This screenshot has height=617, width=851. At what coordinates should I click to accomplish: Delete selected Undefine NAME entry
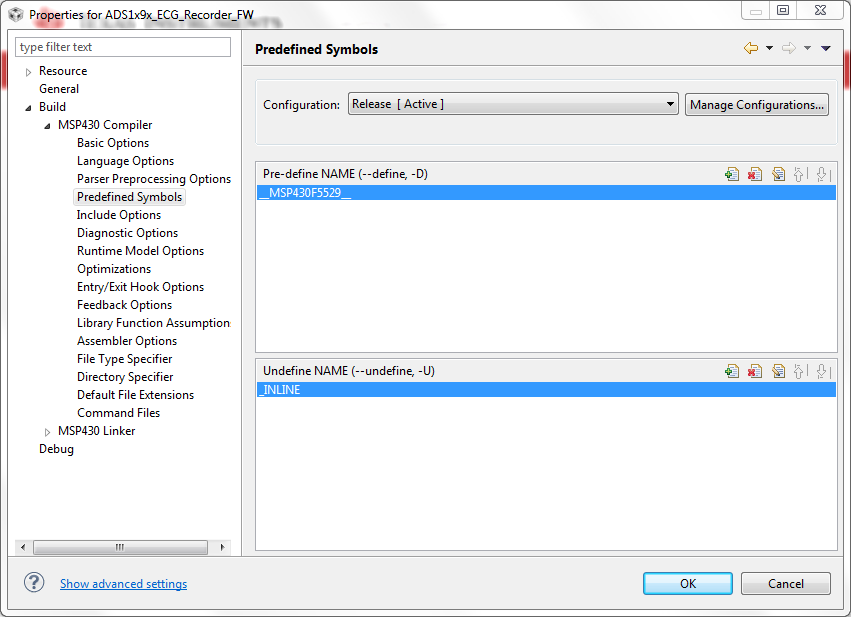(754, 371)
